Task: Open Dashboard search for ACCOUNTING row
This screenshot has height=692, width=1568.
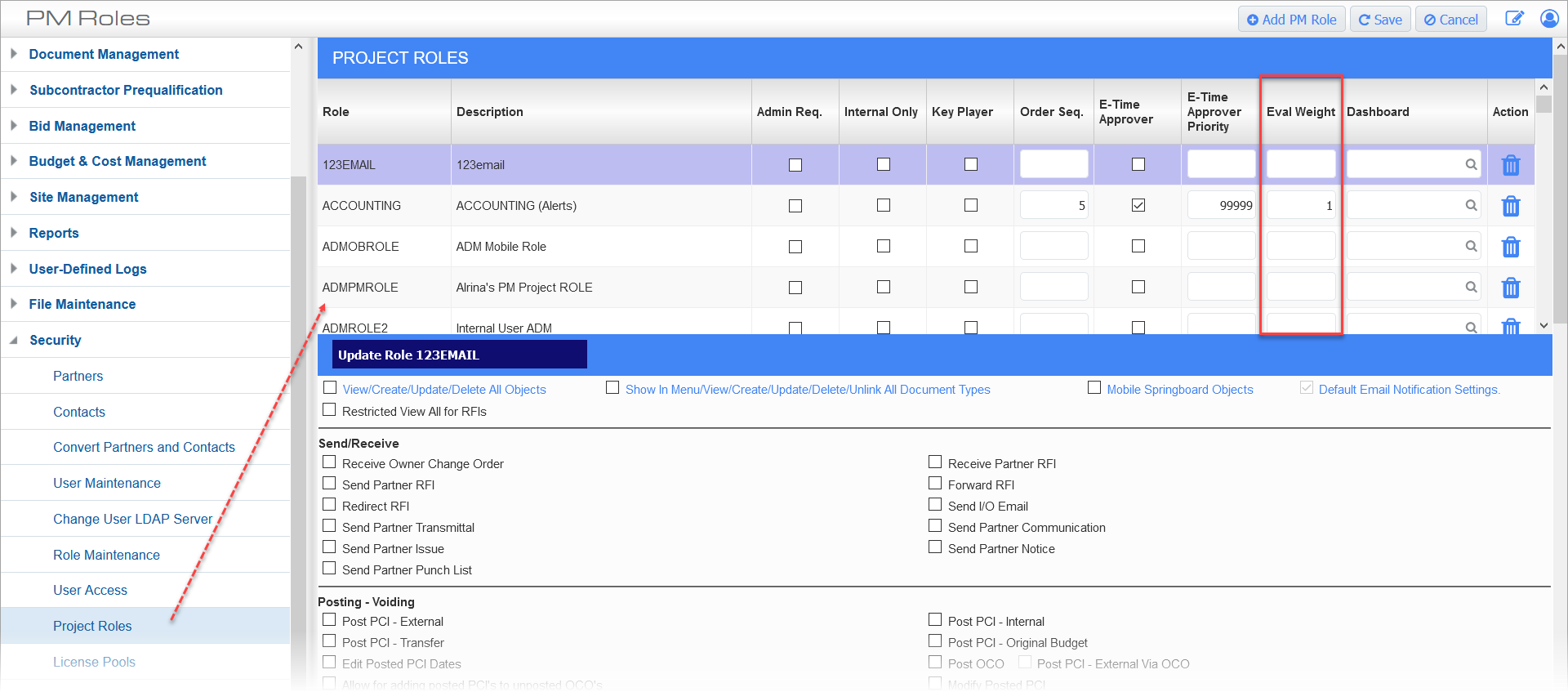Action: pos(1470,205)
